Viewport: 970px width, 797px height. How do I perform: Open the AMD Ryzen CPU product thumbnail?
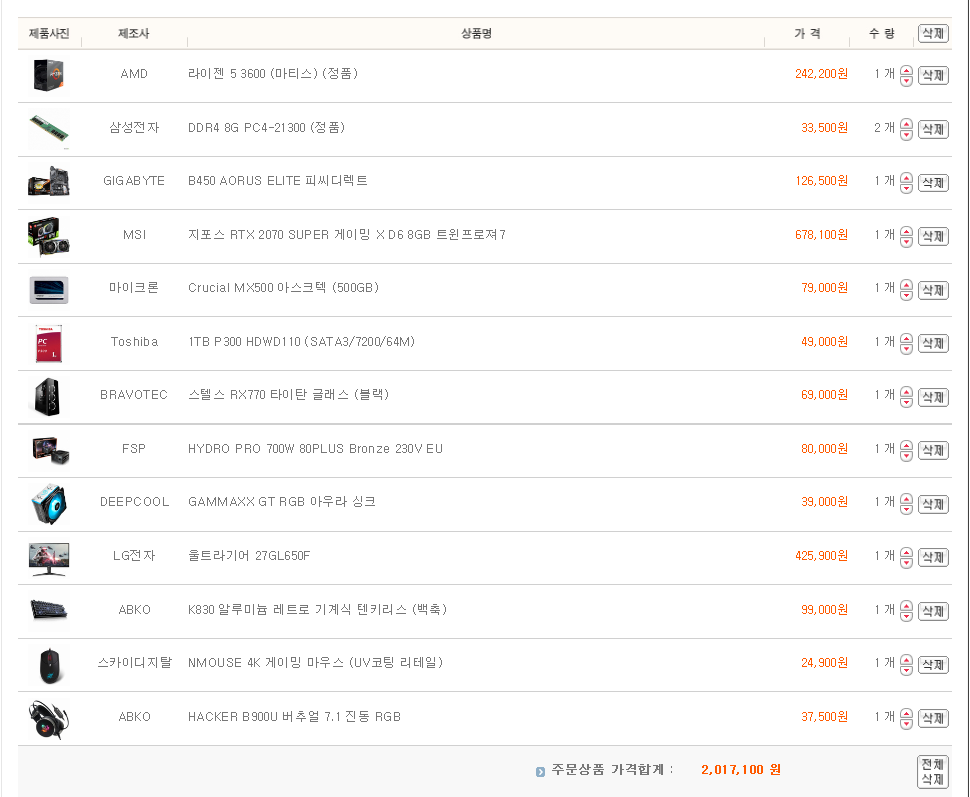click(49, 75)
